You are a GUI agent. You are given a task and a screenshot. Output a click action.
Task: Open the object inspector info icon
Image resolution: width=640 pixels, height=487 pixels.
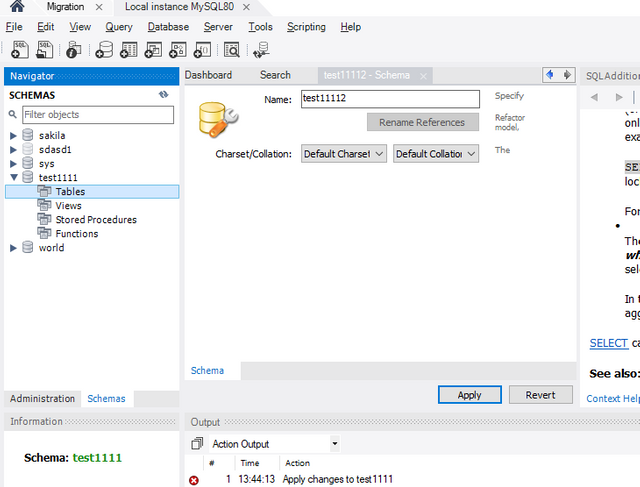pos(74,50)
